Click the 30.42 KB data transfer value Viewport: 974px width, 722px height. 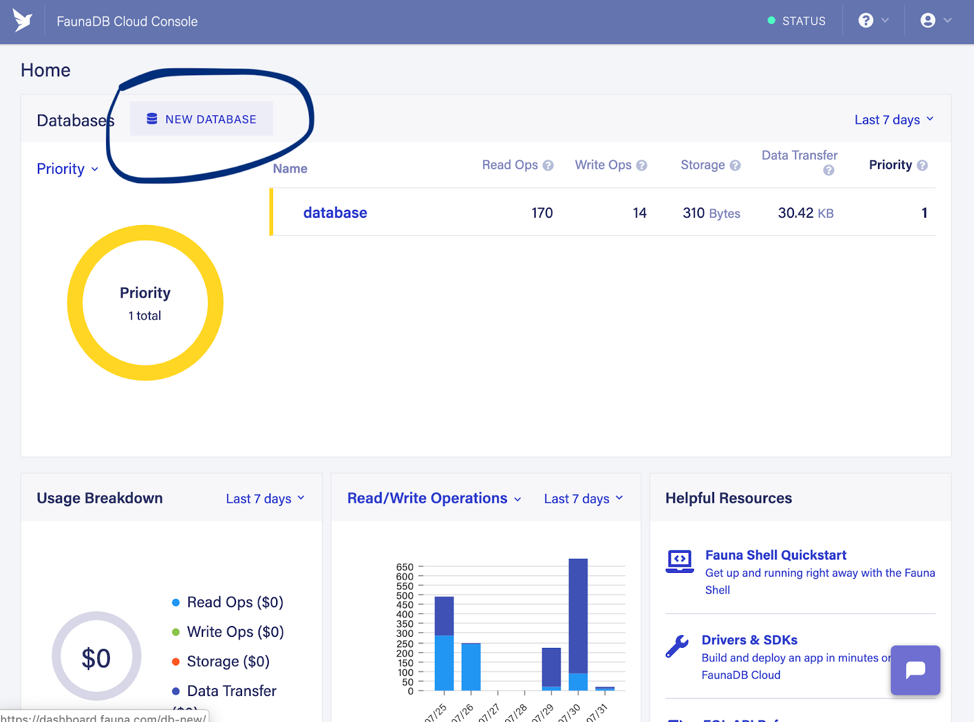[x=806, y=213]
